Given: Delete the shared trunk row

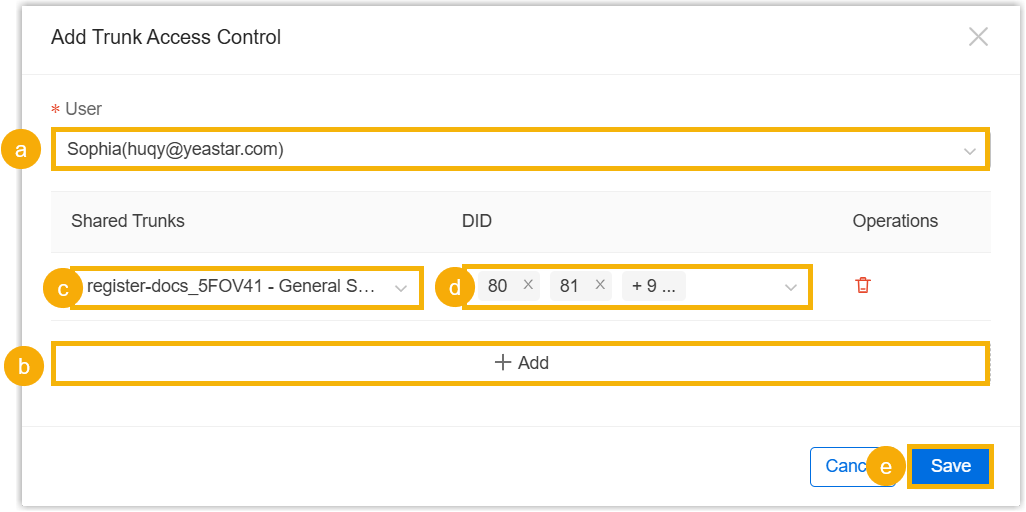Looking at the screenshot, I should click(863, 285).
